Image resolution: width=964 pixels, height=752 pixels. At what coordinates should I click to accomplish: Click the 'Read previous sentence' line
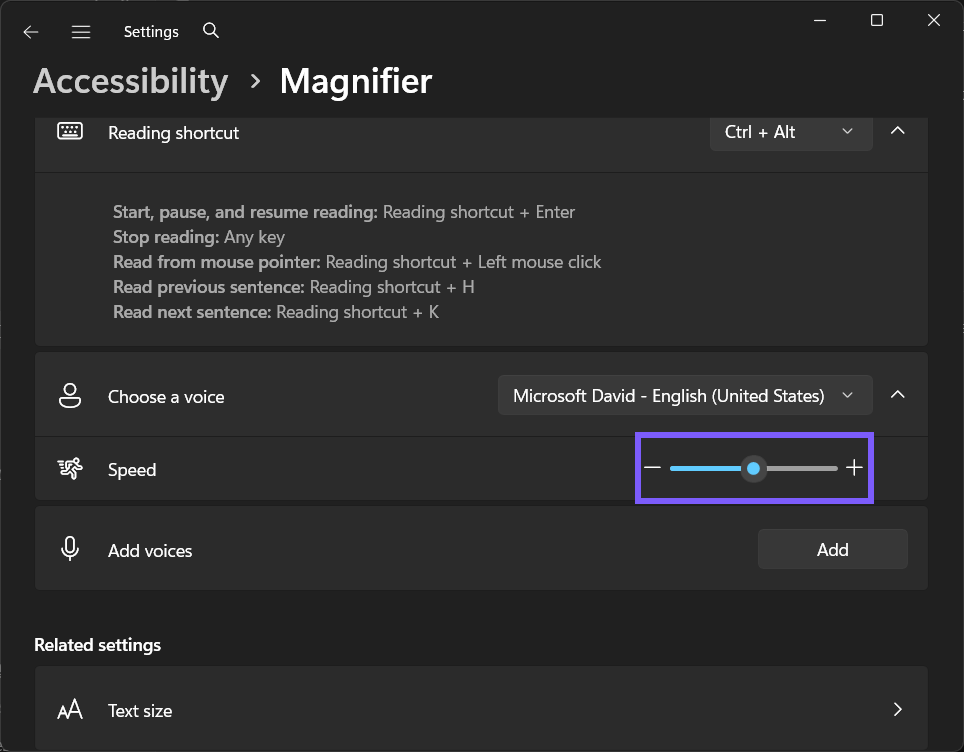293,287
